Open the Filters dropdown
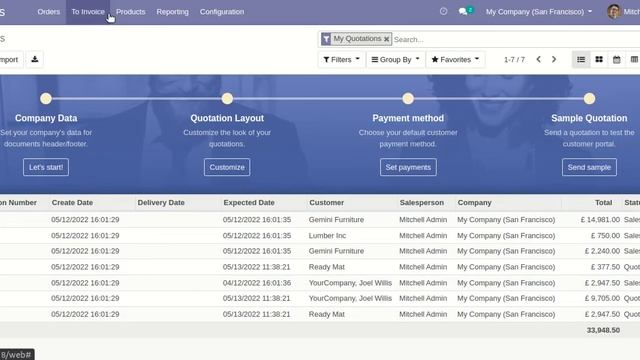This screenshot has width=640, height=360. [x=341, y=60]
